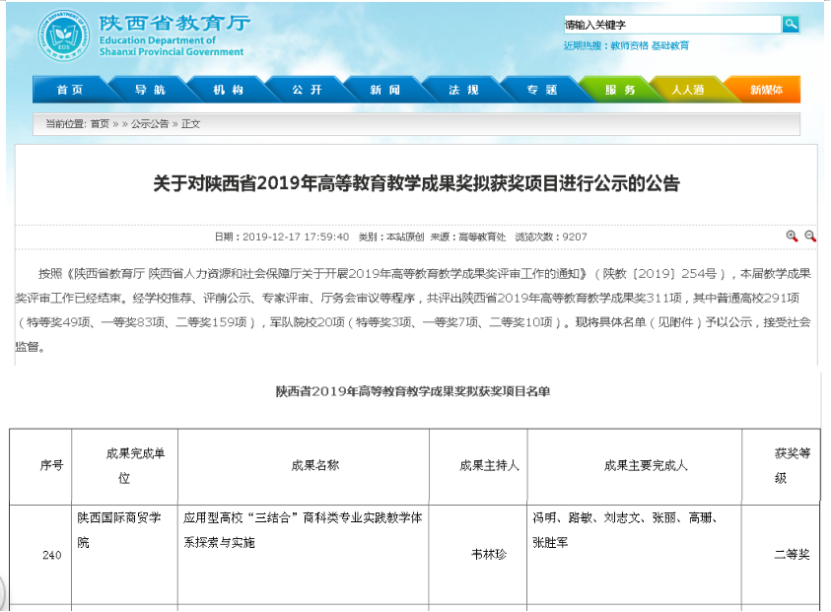Open the 机构 navigation tab
Image resolution: width=831 pixels, height=612 pixels.
pyautogui.click(x=228, y=90)
